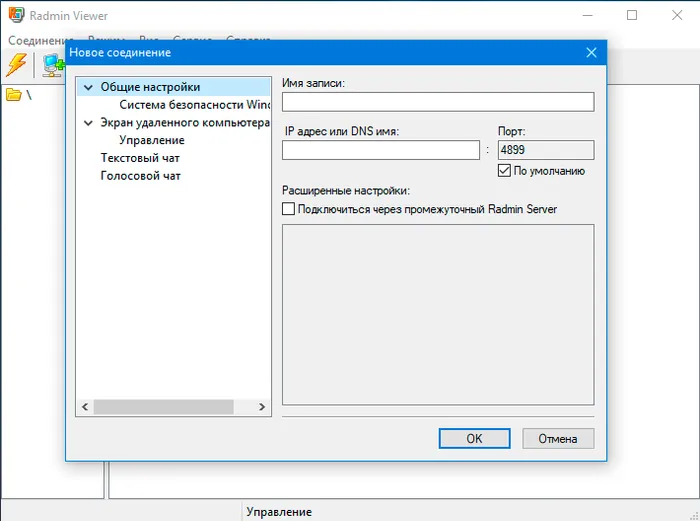This screenshot has height=521, width=700.
Task: Select Общие настройки in settings tree
Action: tap(150, 87)
